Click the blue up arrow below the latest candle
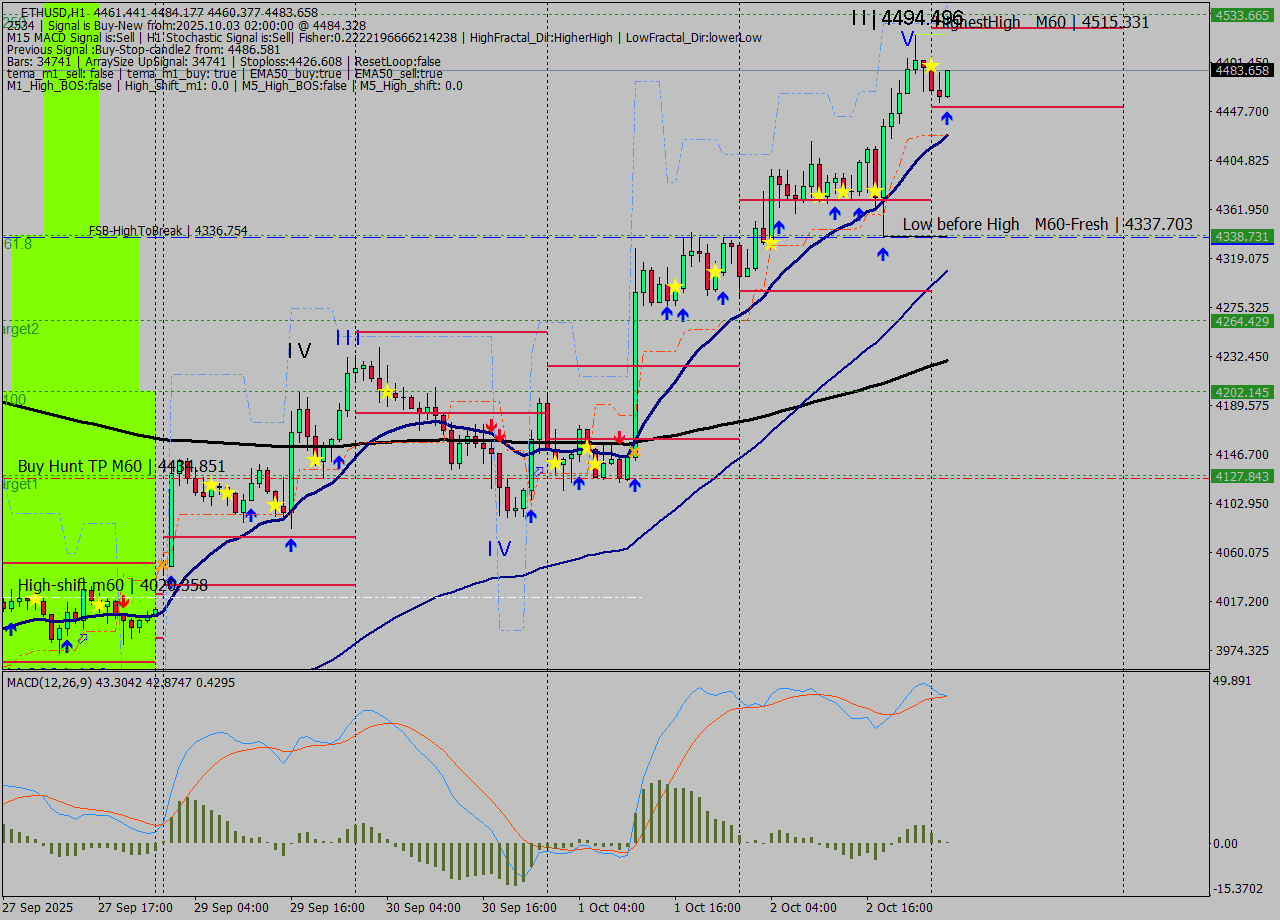 point(946,118)
